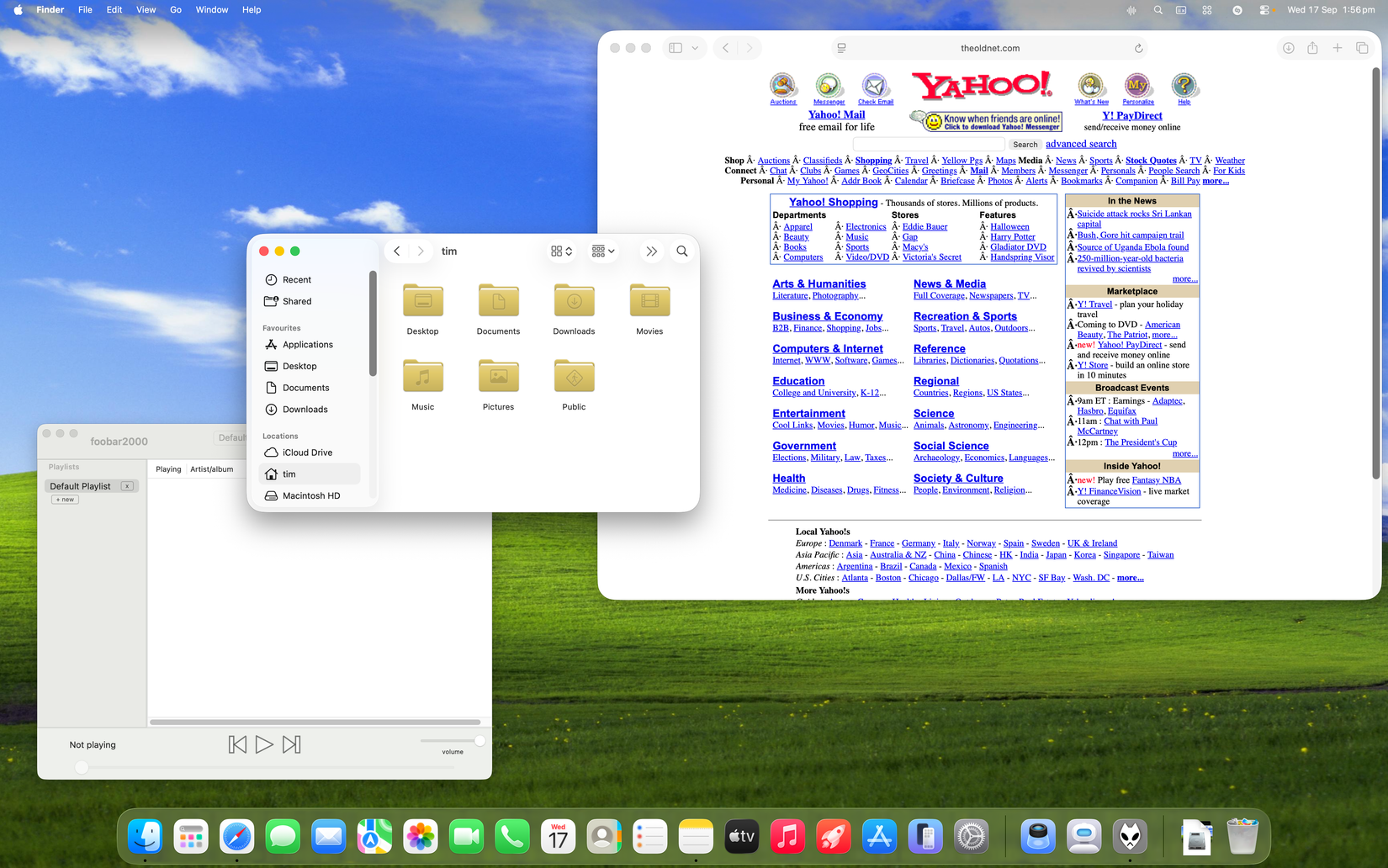Open Control Centre in menu bar
Viewport: 1388px width, 868px height.
tap(1264, 10)
